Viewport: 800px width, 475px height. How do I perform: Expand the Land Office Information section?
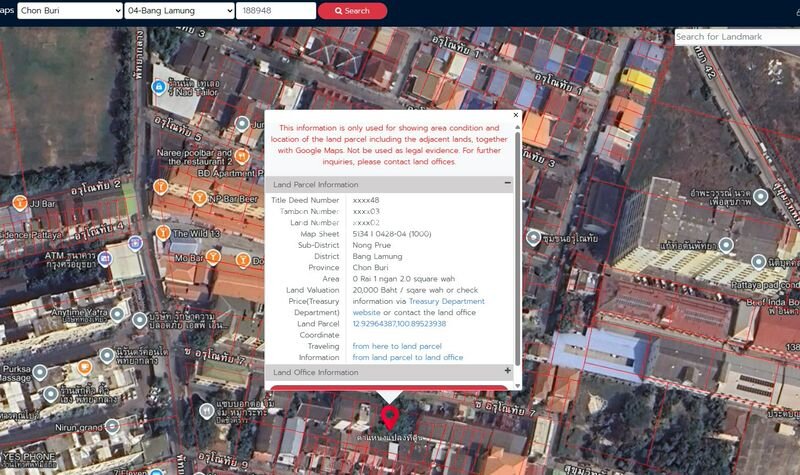[x=508, y=371]
